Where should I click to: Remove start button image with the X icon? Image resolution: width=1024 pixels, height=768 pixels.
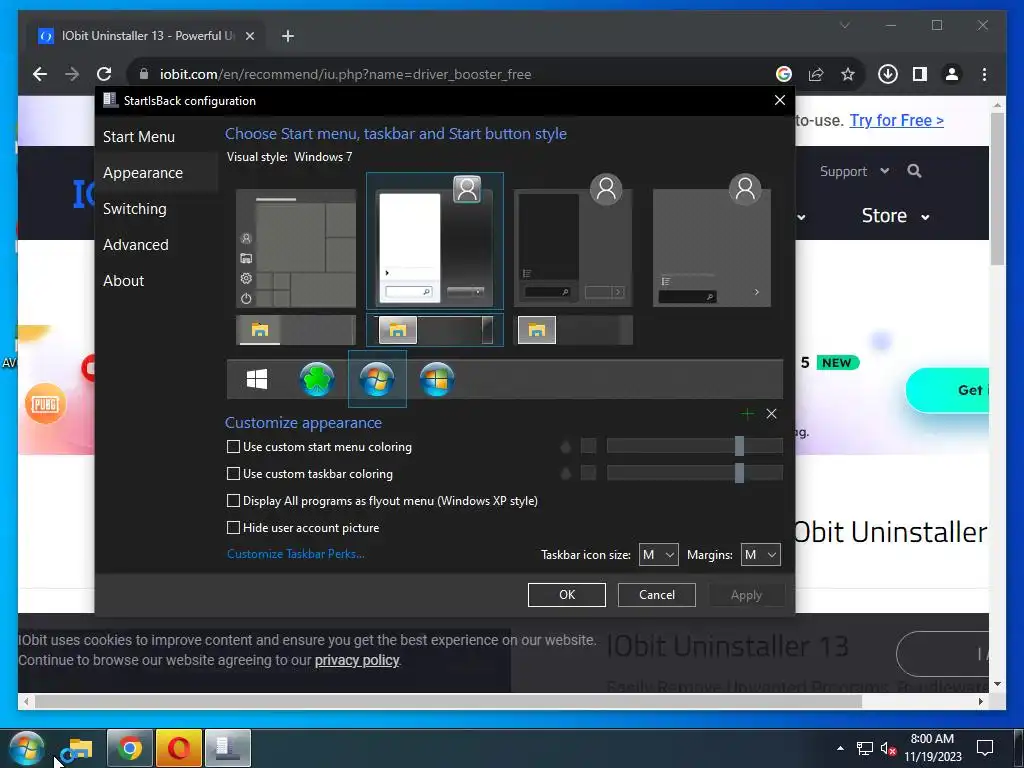click(x=771, y=413)
